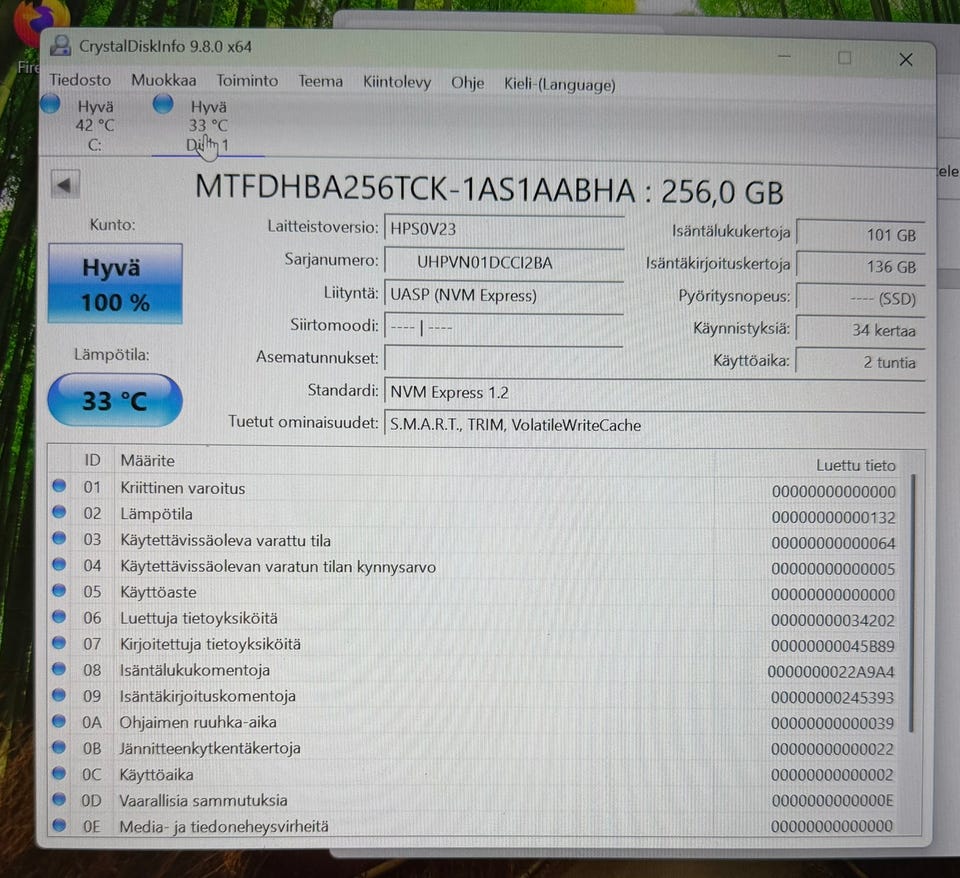Screen dimensions: 960x878
Task: Click the previous disk arrow button
Action: [x=66, y=184]
